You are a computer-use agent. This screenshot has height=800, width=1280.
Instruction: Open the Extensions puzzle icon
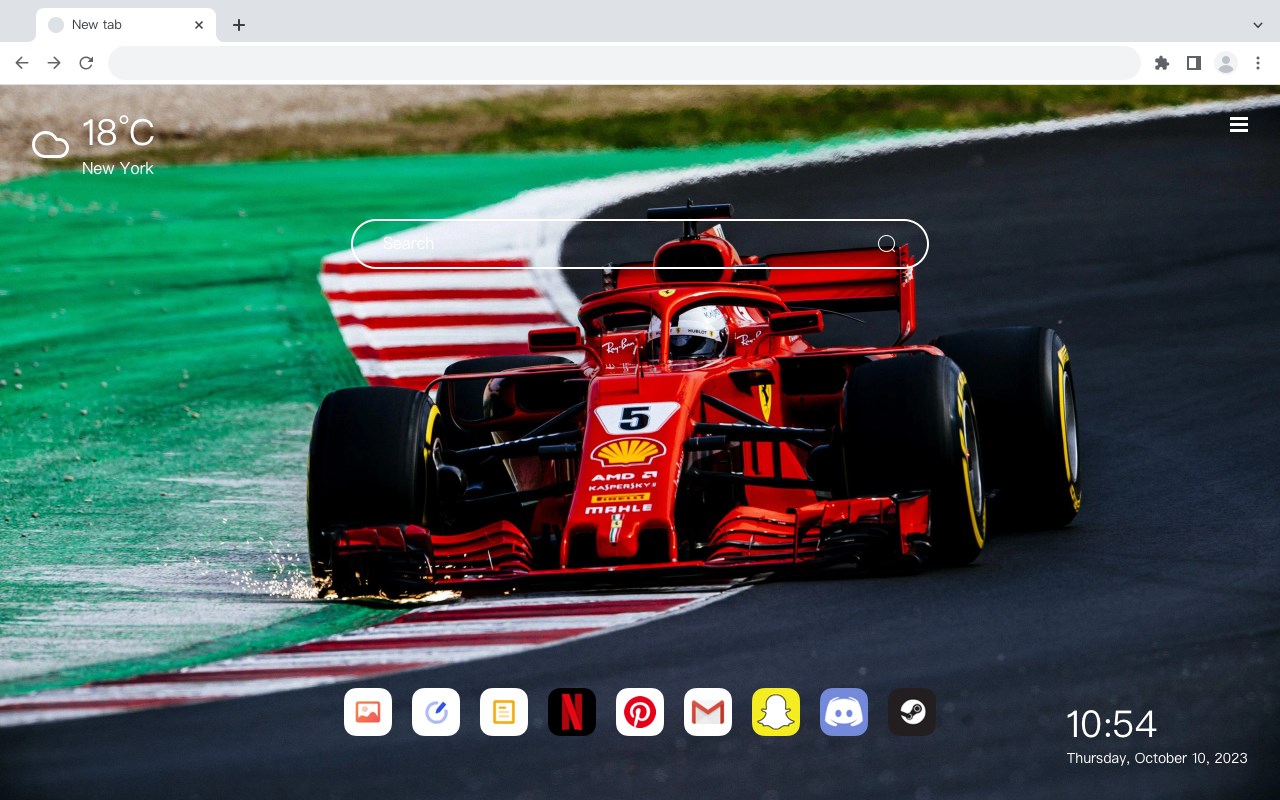point(1161,63)
